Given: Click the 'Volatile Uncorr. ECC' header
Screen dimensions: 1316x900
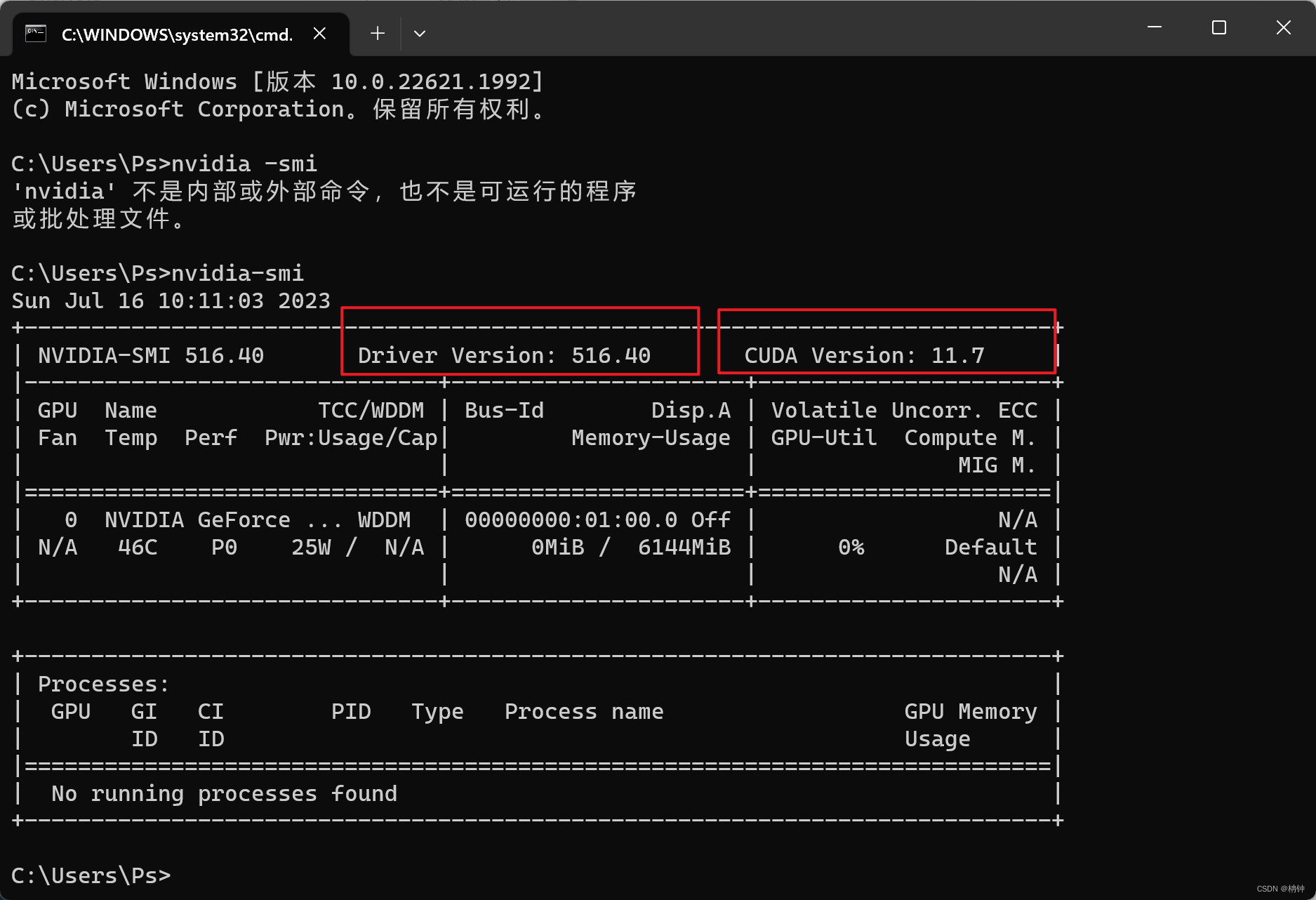Looking at the screenshot, I should coord(904,411).
